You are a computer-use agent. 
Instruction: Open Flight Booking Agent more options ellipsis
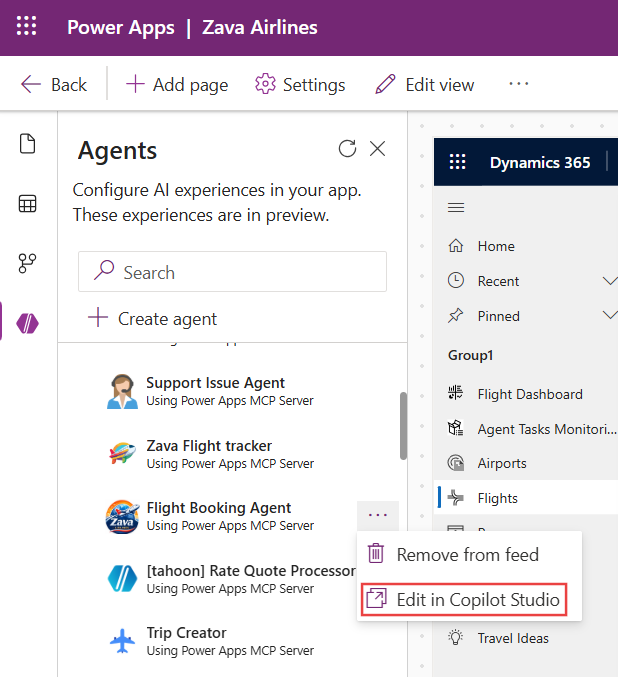coord(378,516)
